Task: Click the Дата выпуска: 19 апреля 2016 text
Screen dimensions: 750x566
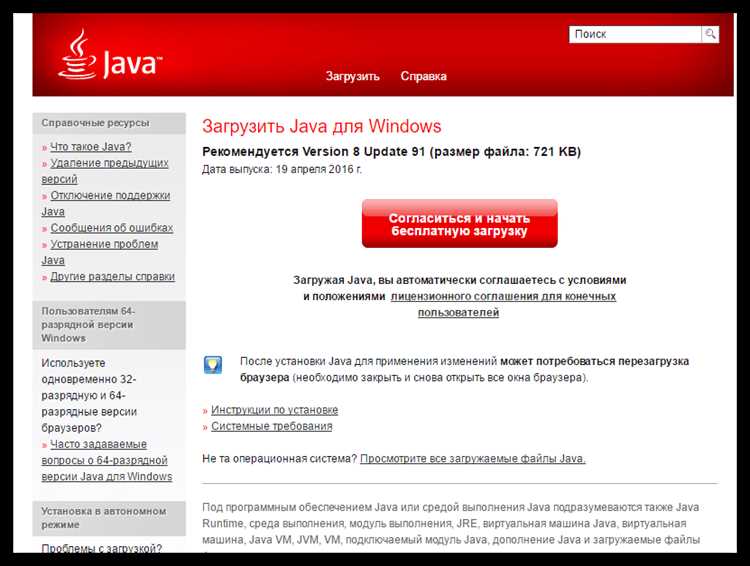Action: pyautogui.click(x=282, y=169)
